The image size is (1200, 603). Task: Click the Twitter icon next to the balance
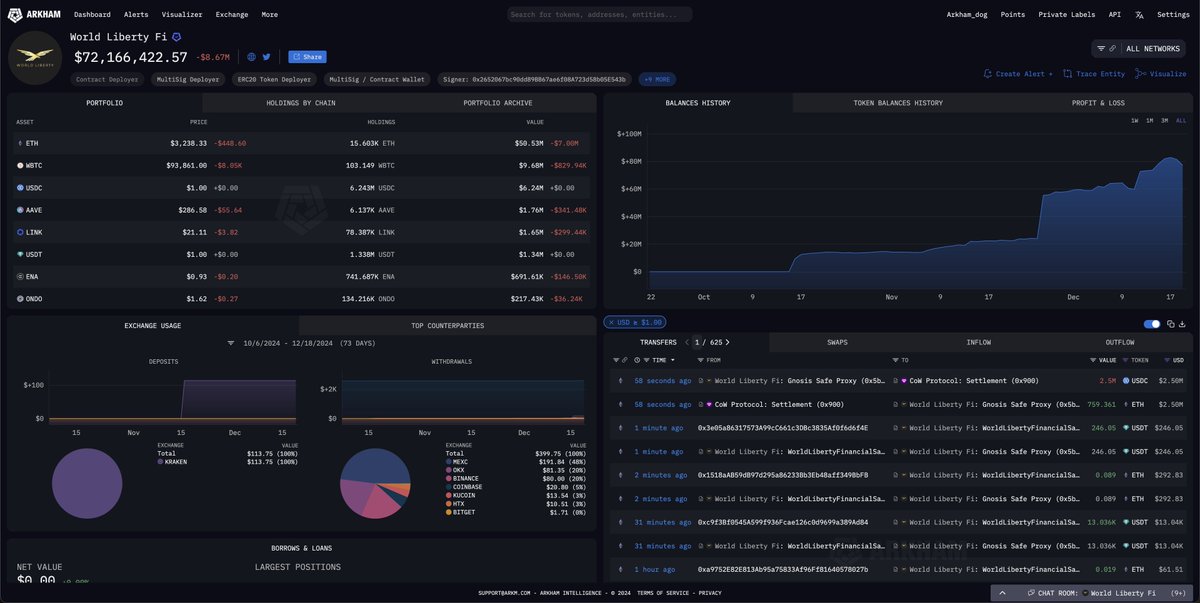tap(266, 56)
